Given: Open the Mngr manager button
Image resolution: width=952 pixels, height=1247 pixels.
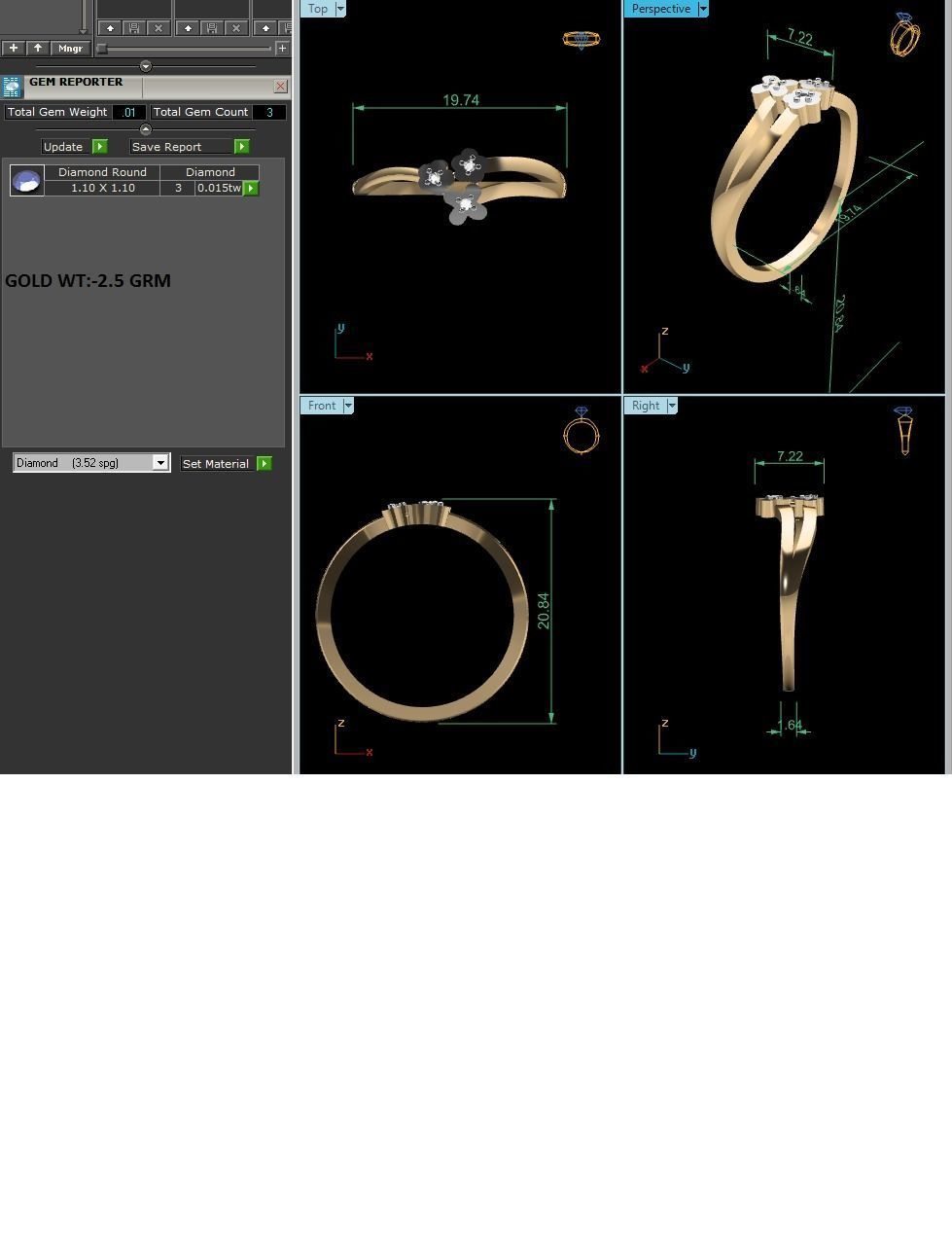Looking at the screenshot, I should 71,48.
